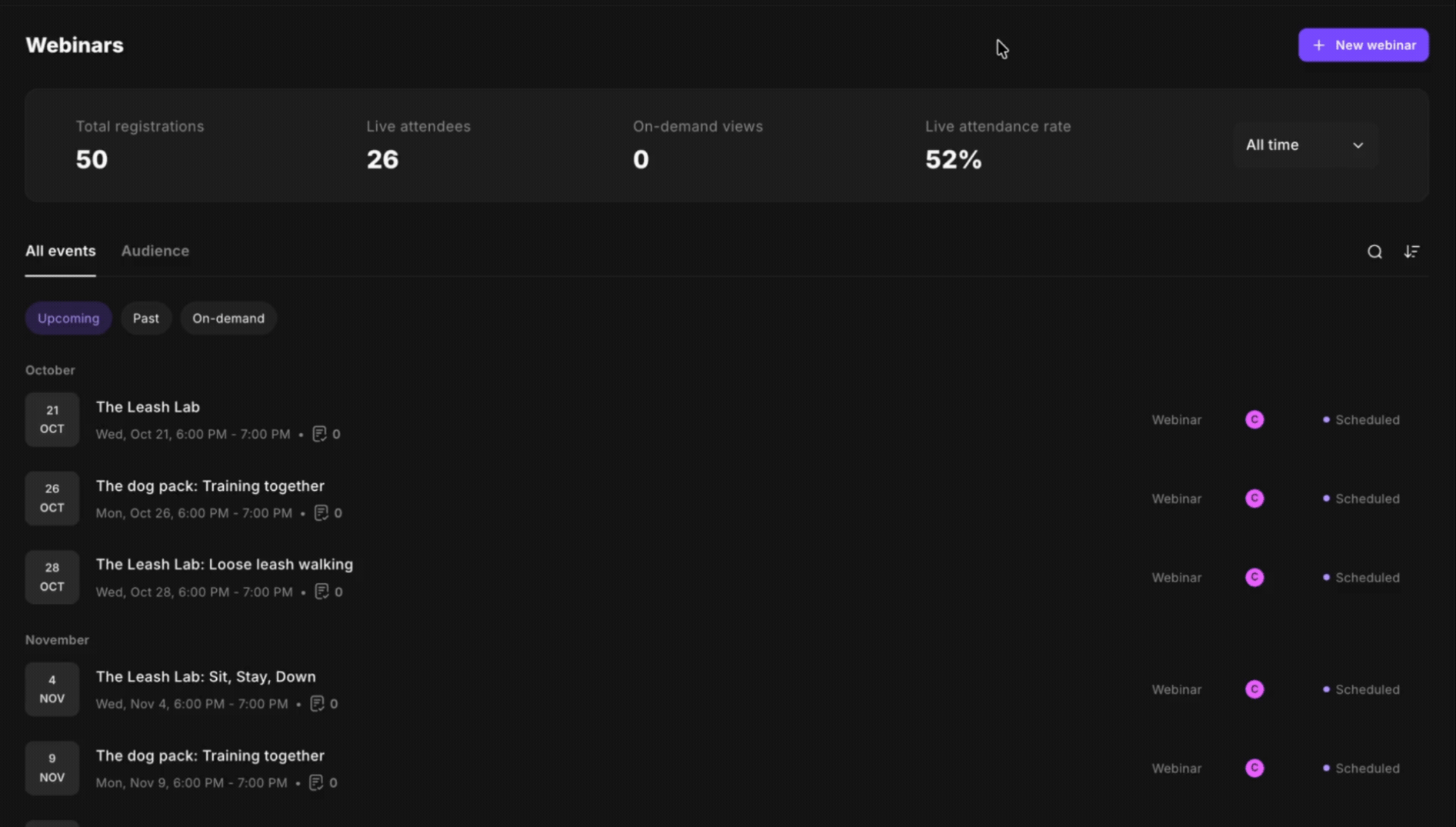Open the All time period dropdown
The height and width of the screenshot is (827, 1456).
(1305, 145)
